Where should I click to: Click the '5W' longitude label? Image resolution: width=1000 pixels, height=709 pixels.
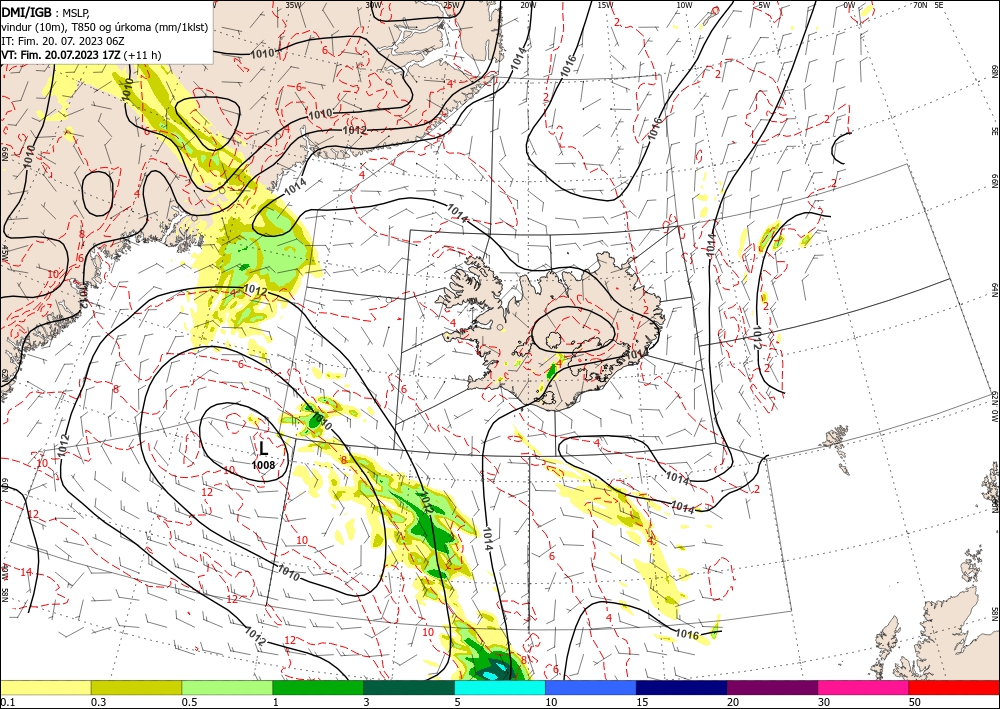coord(764,5)
